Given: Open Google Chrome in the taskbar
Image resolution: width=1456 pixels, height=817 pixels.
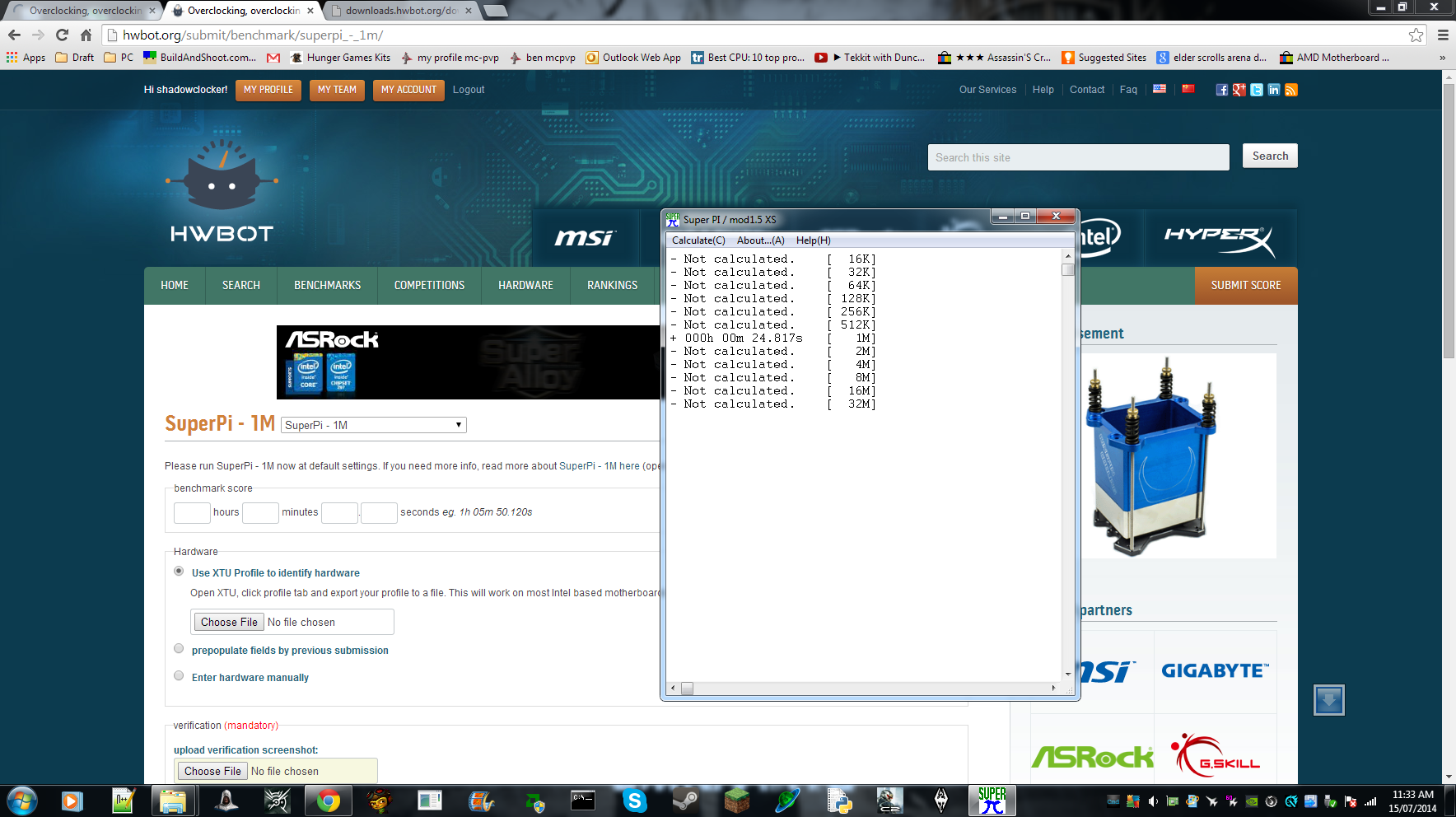Looking at the screenshot, I should point(329,801).
